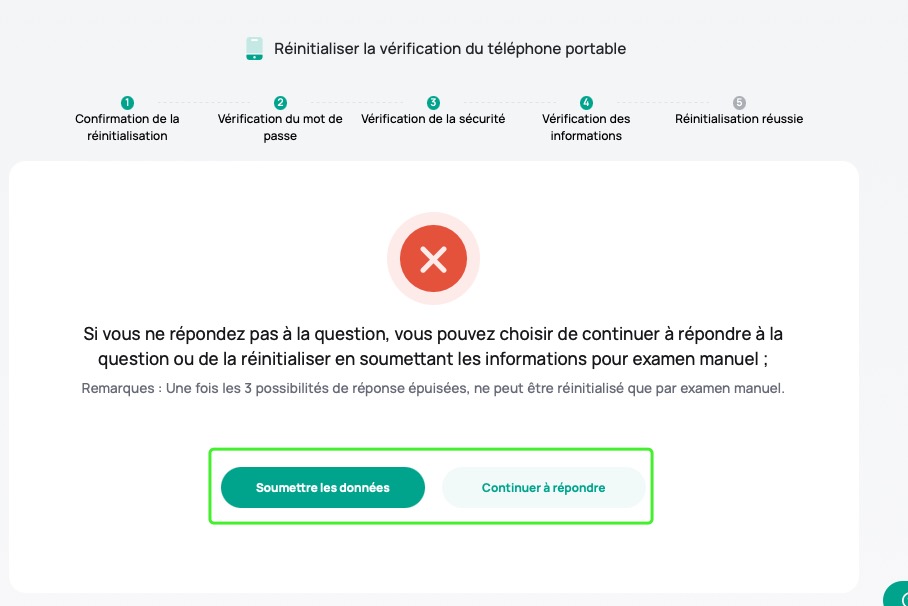
Task: Open the green chat bubble at corner
Action: 896,594
